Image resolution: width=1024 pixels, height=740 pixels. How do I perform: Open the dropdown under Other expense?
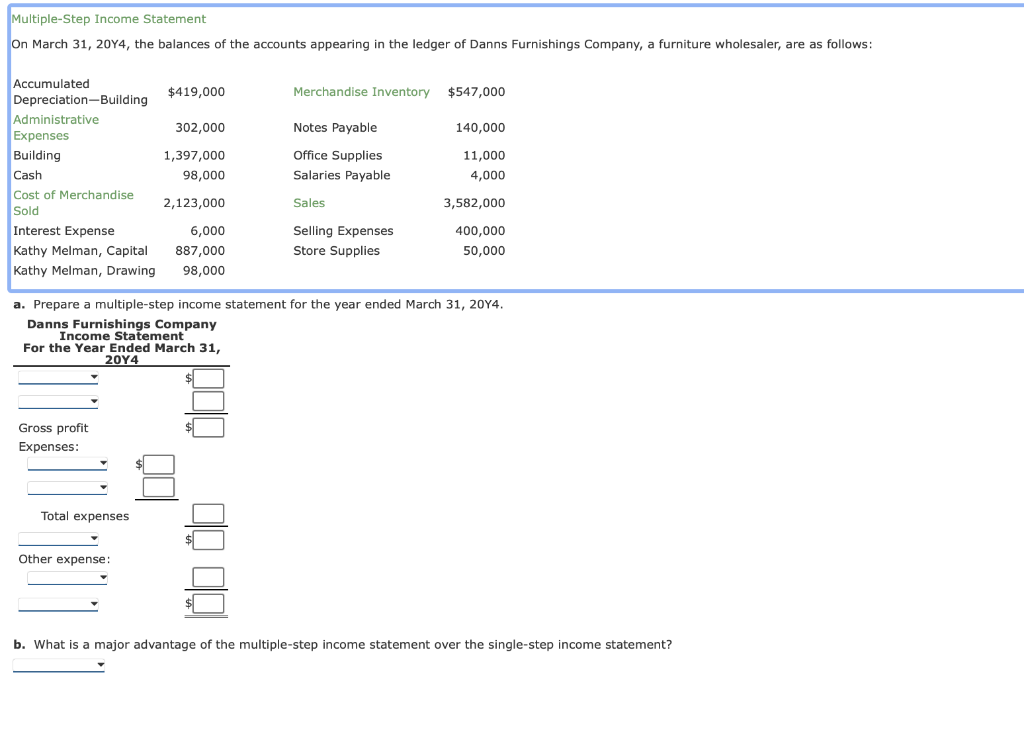tap(67, 577)
